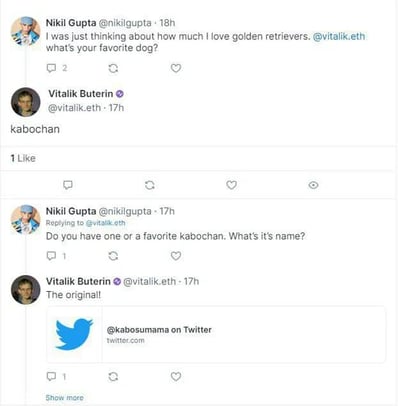Recast Nikil's golden retrievers post
Viewport: 398px width, 406px height.
[x=113, y=68]
